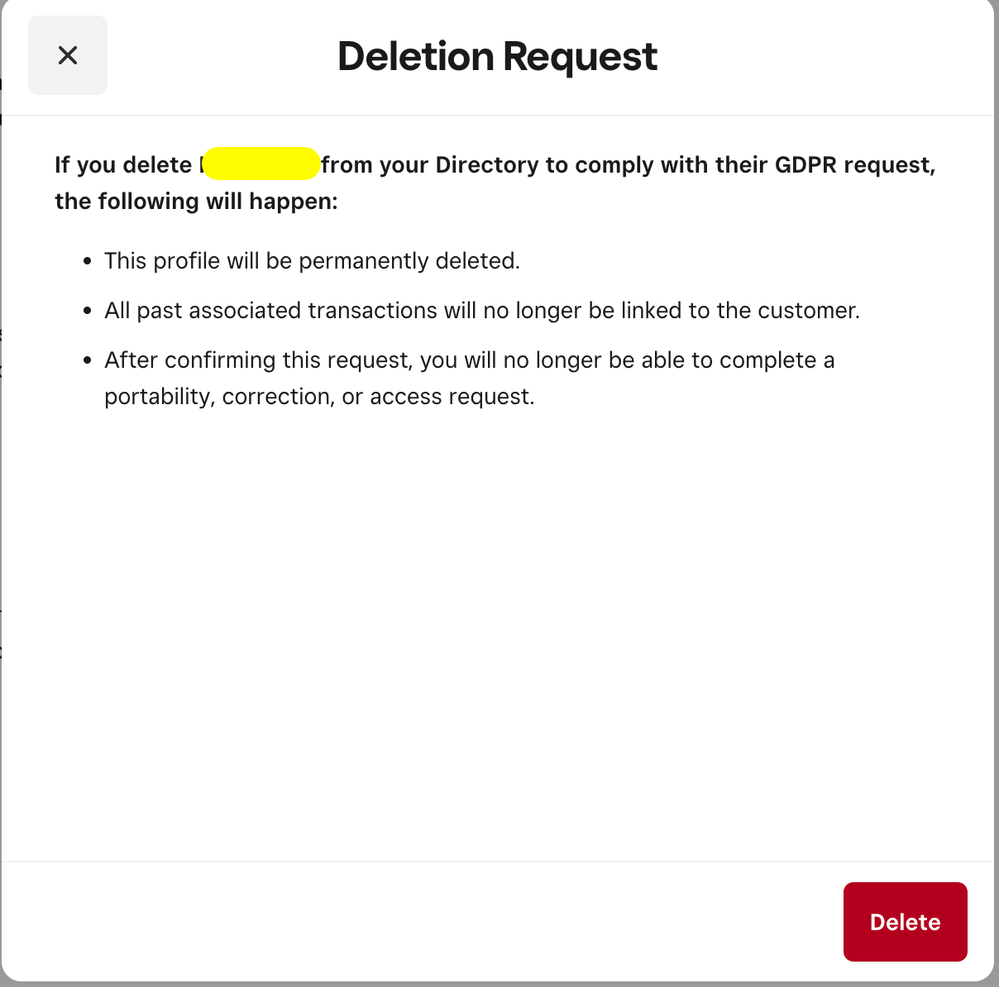Viewport: 999px width, 987px height.
Task: Click the yellow highlighted customer name
Action: coord(261,163)
